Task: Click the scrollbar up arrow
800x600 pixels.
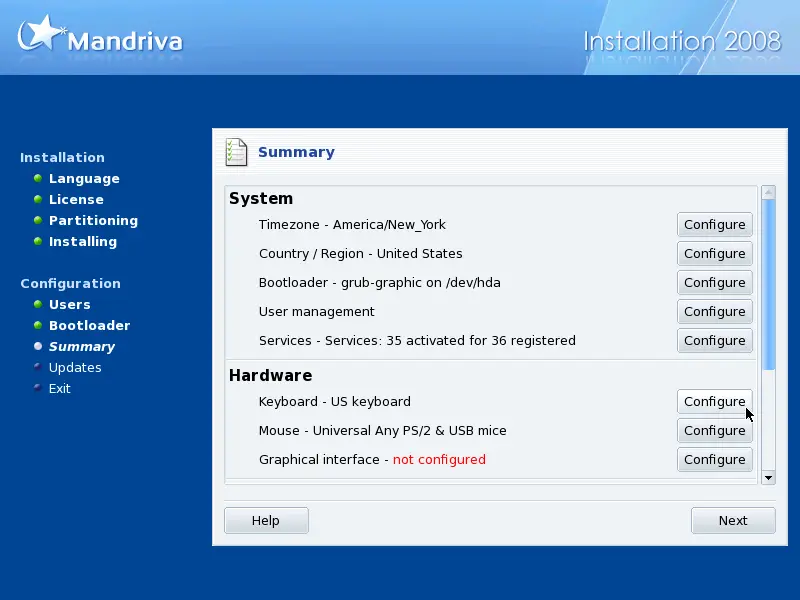Action: 768,192
